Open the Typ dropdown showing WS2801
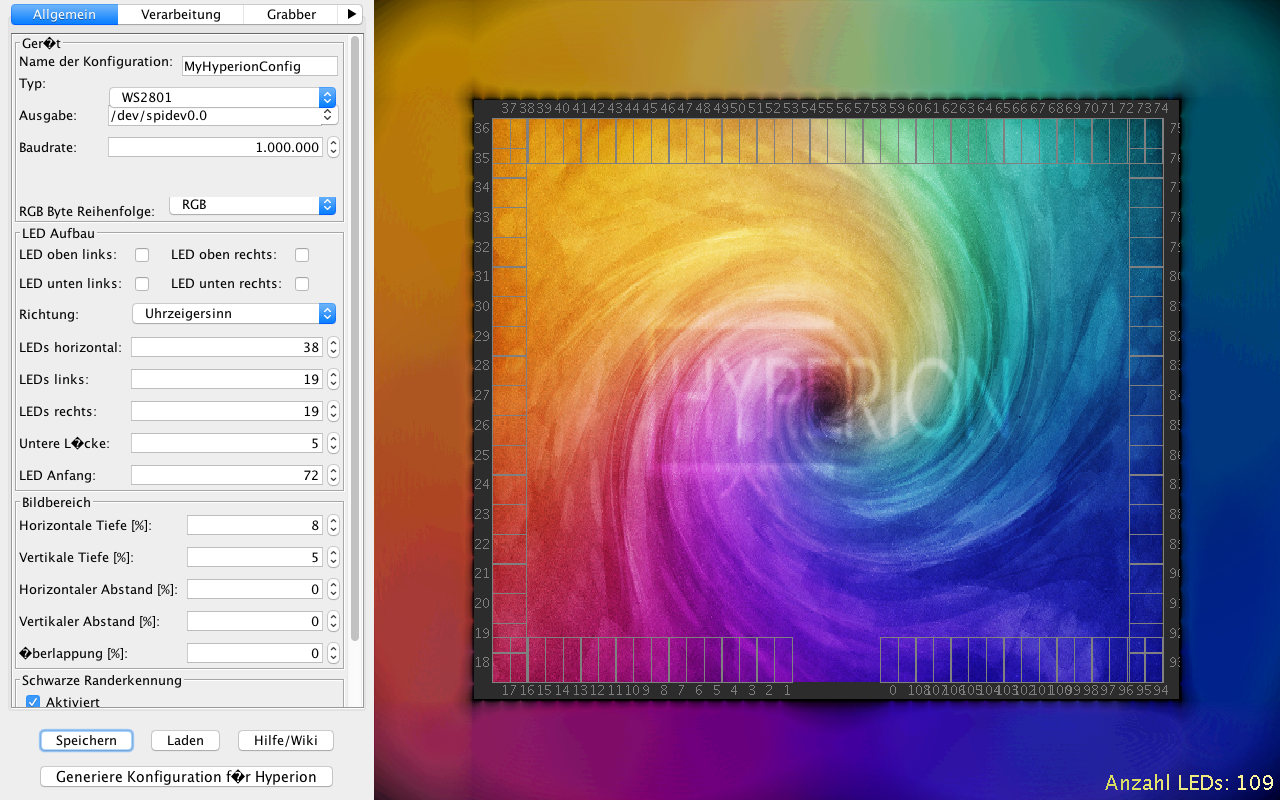The image size is (1280, 800). click(222, 97)
